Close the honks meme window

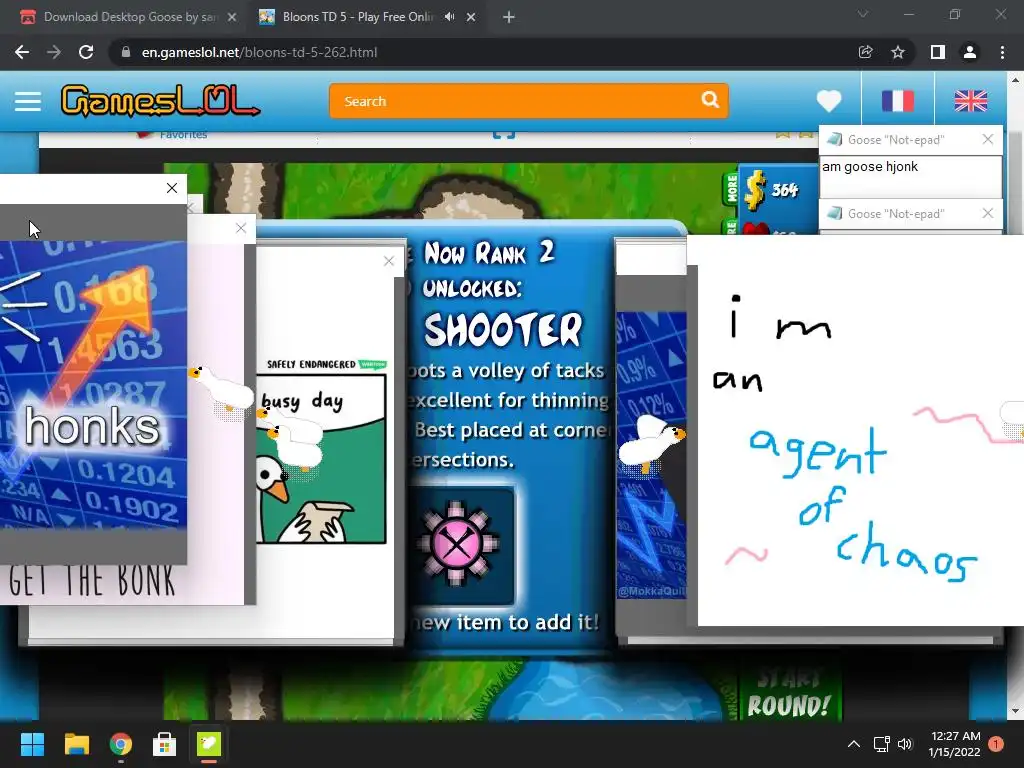(172, 188)
